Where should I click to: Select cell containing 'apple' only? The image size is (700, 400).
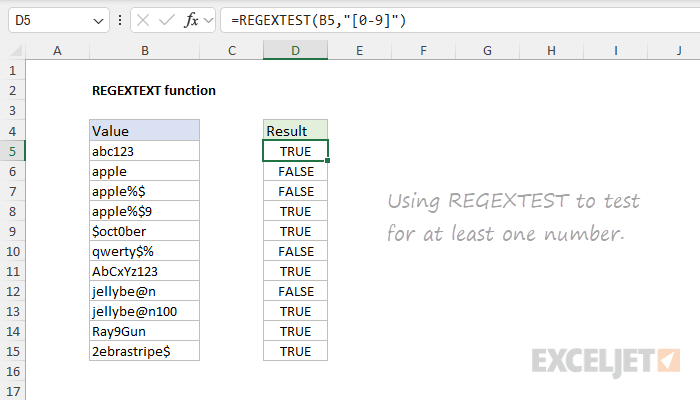(145, 171)
